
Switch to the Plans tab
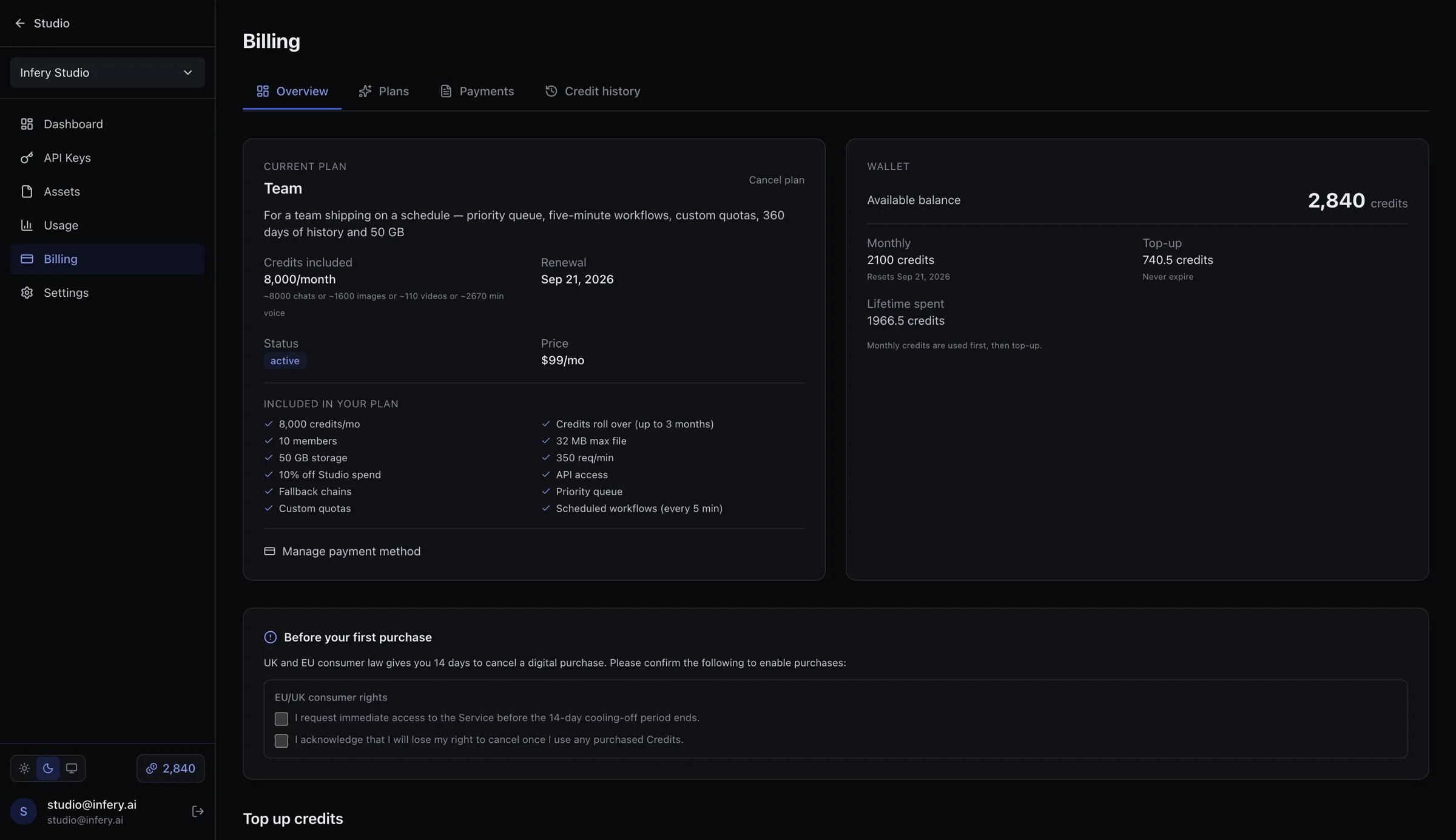click(383, 91)
